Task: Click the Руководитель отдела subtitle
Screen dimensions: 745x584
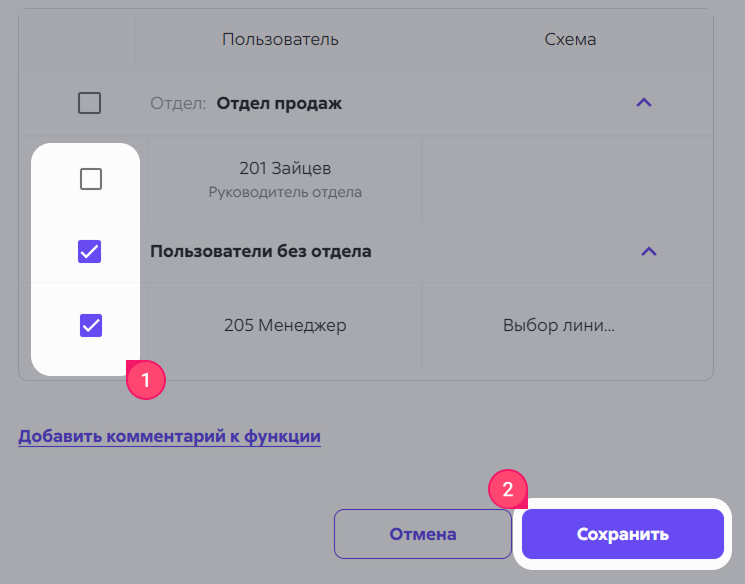Action: pos(285,192)
